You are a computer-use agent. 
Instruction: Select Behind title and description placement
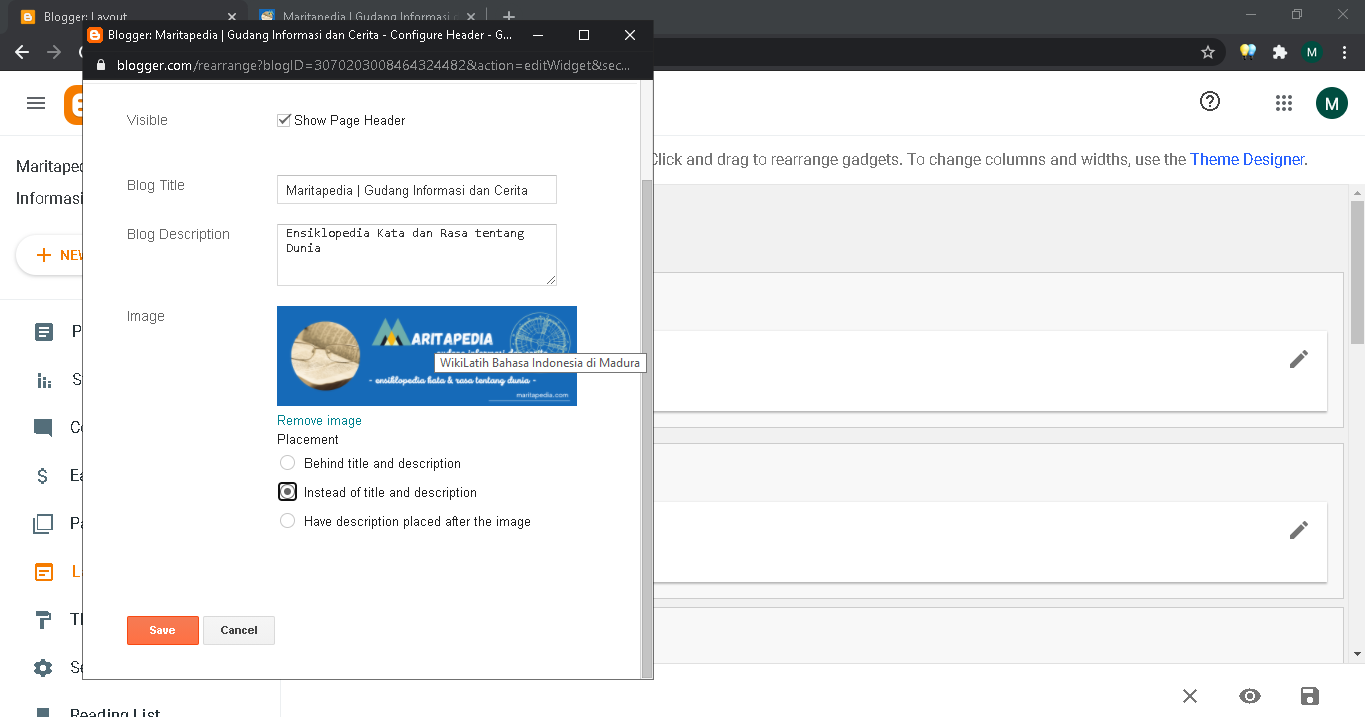coord(288,463)
